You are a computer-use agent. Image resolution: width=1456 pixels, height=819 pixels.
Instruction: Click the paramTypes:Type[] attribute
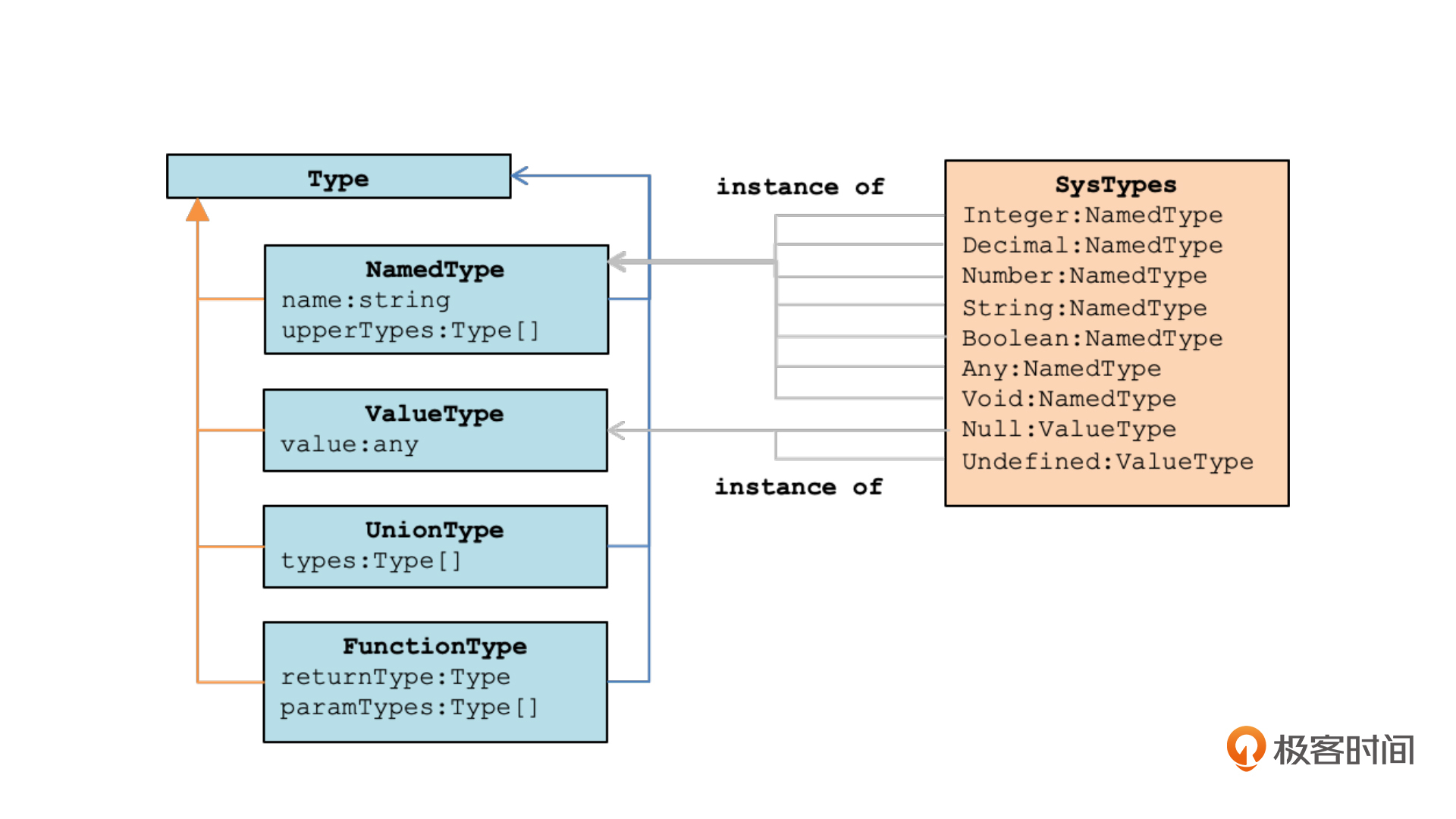coord(409,708)
